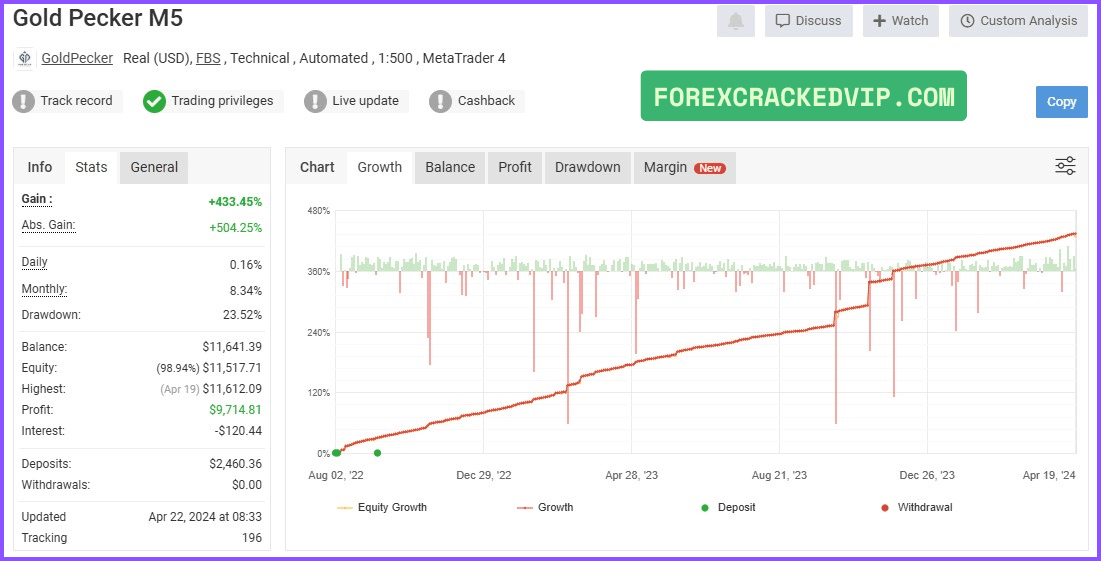Toggle Deposit markers in chart legend
The image size is (1101, 561).
[727, 507]
